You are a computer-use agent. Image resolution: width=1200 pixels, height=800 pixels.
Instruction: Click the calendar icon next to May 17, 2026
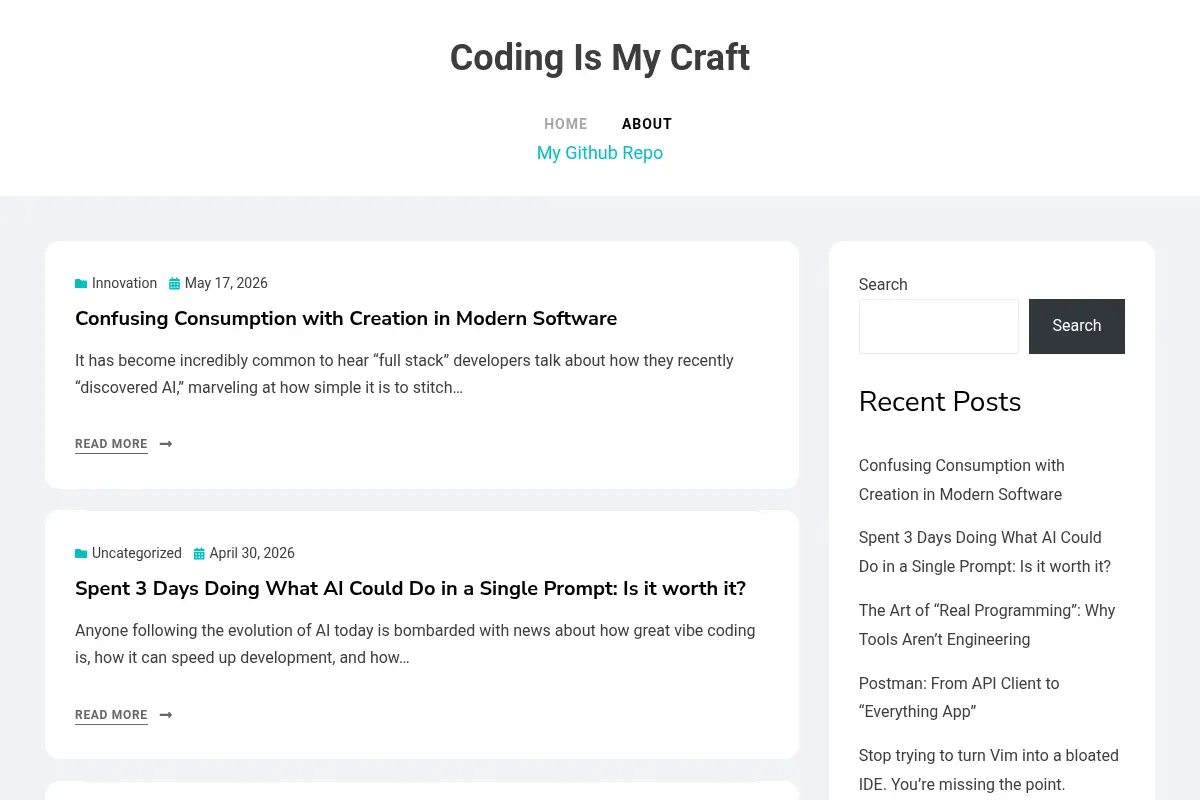pyautogui.click(x=174, y=284)
